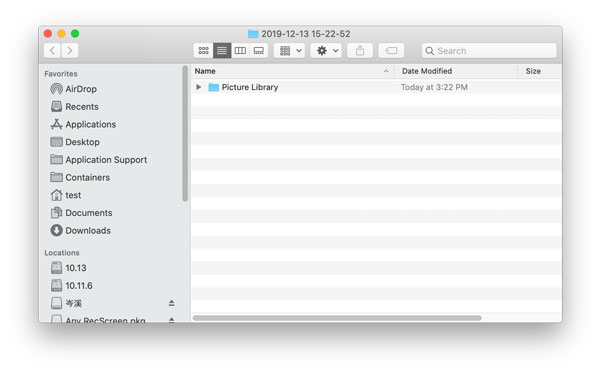This screenshot has width=600, height=373.
Task: Open Documents in the sidebar
Action: click(x=81, y=213)
